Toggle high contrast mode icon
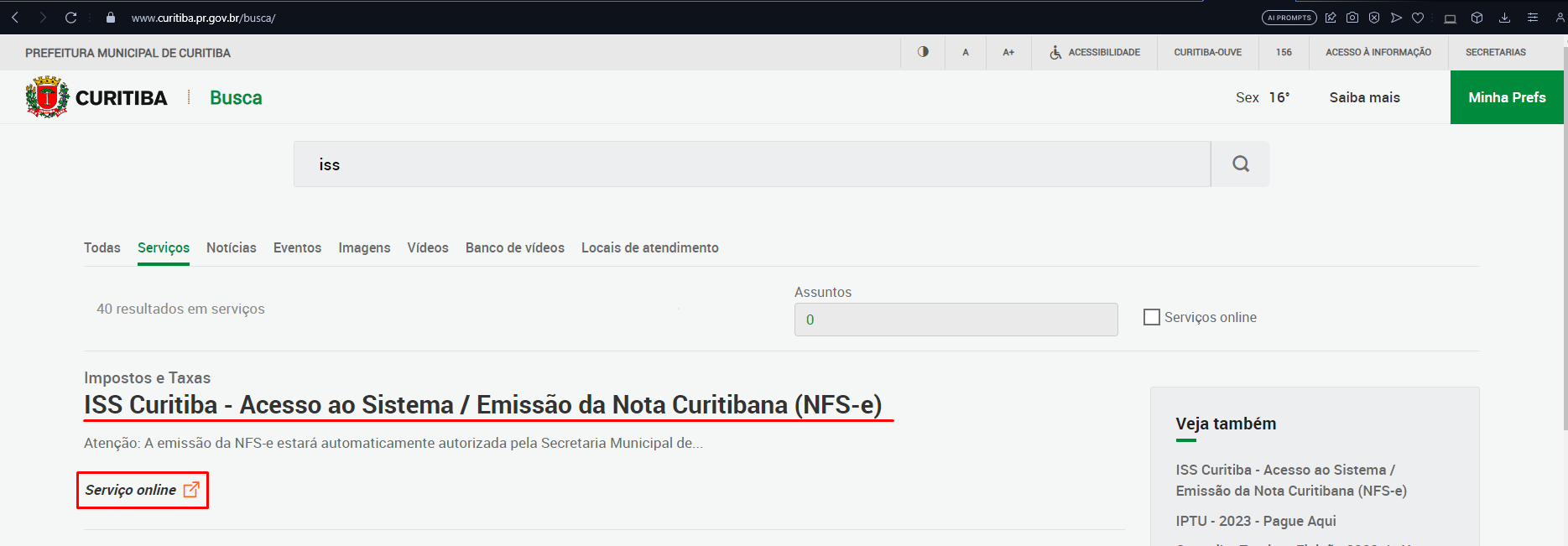The height and width of the screenshot is (546, 1568). coord(923,52)
